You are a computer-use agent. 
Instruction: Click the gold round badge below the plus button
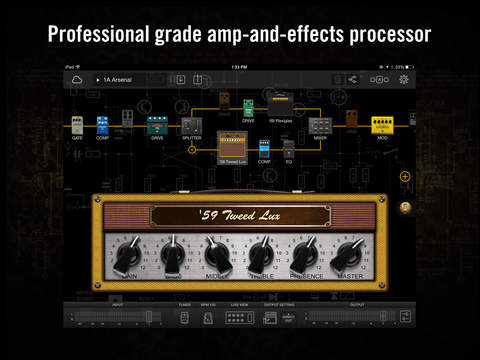[405, 208]
